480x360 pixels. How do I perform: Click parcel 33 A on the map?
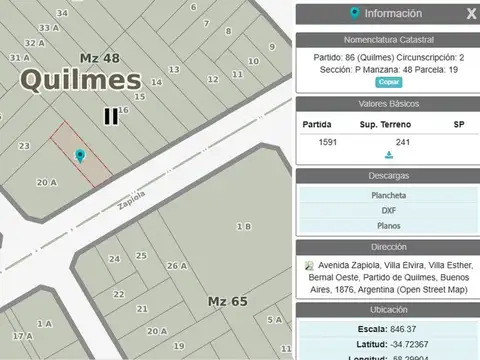[49, 28]
